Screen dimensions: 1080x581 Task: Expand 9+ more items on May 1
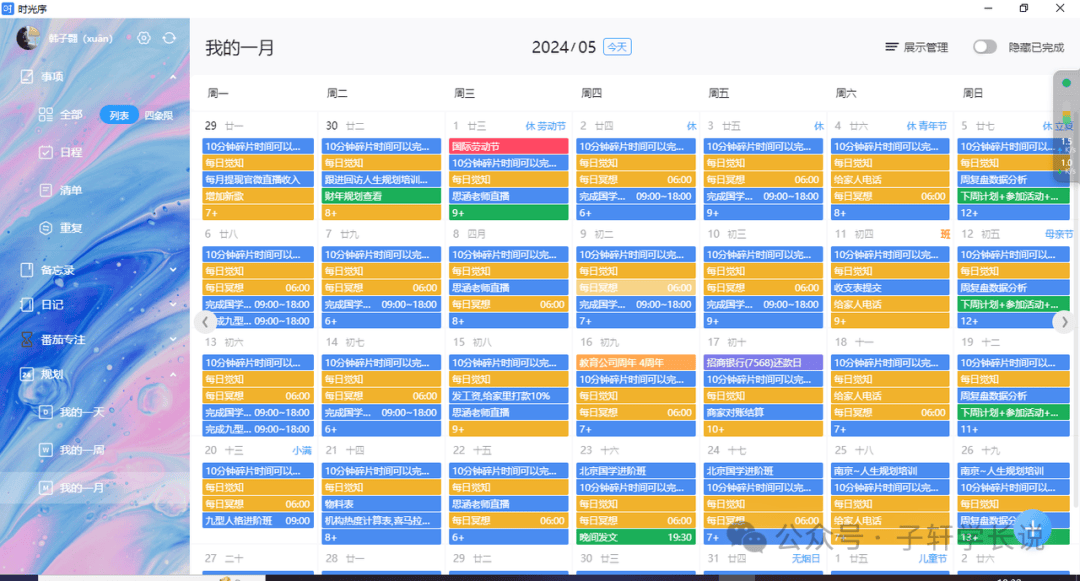coord(508,213)
